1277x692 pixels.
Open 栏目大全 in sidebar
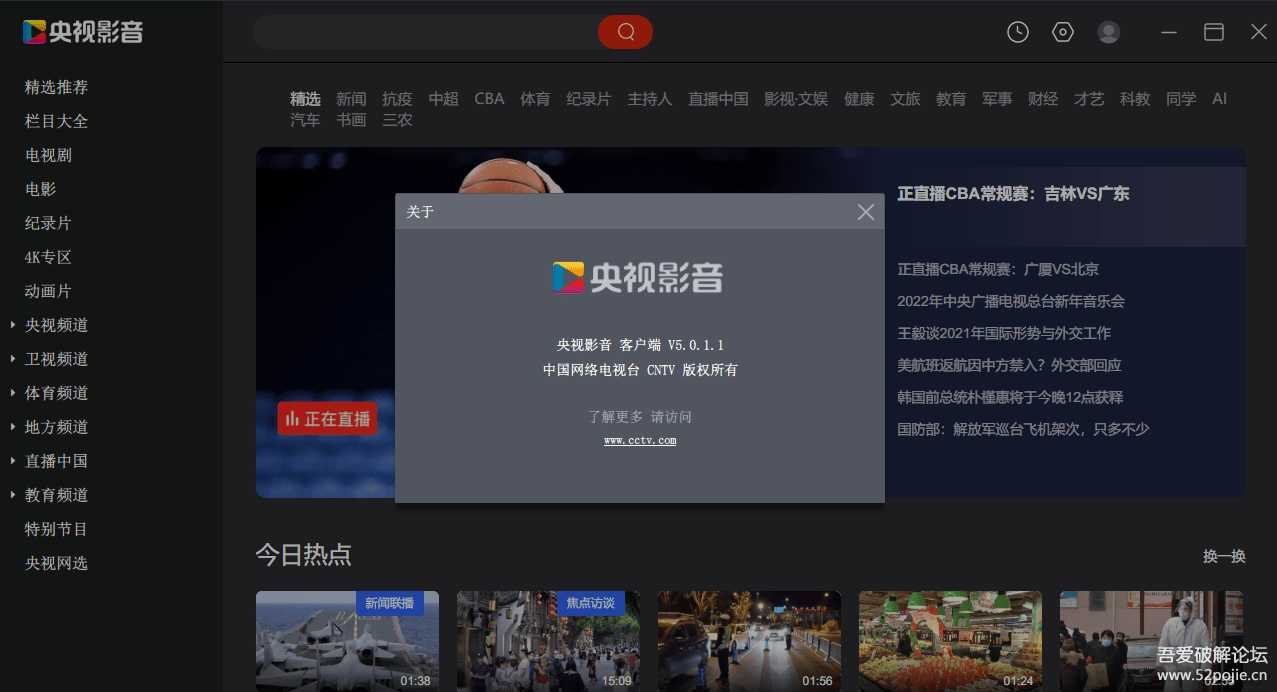56,121
